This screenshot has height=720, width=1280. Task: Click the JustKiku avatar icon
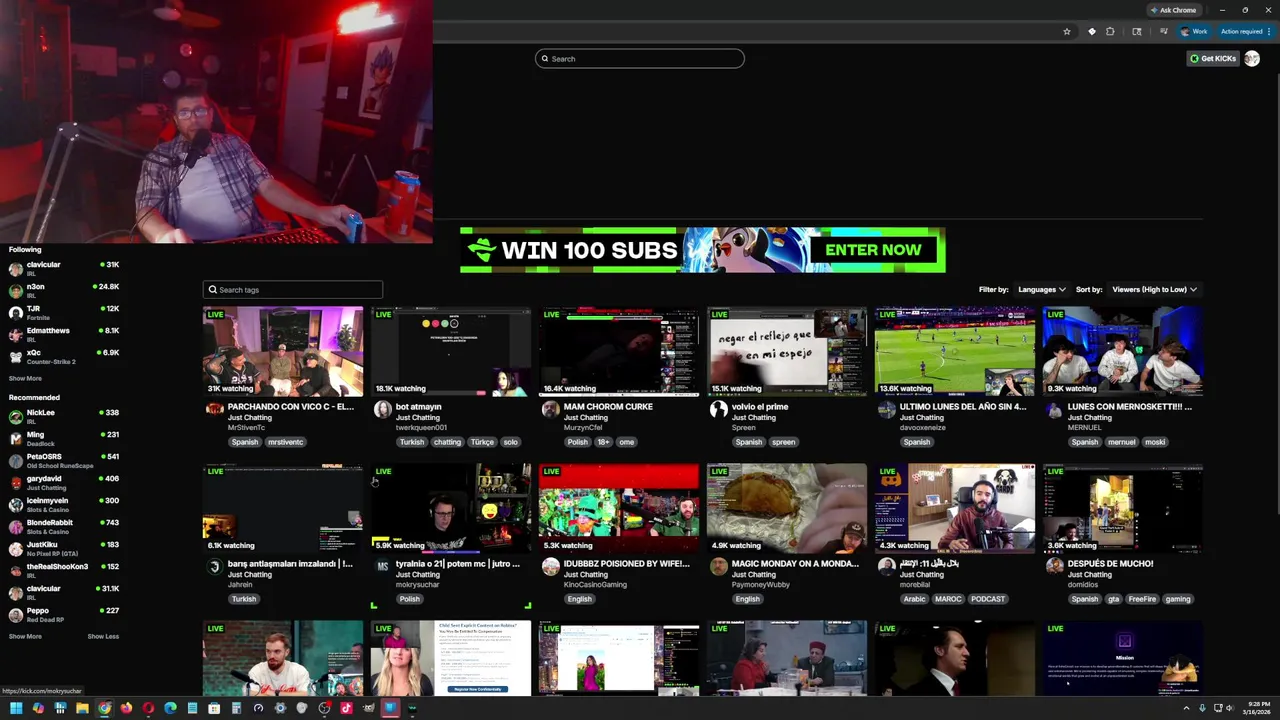[x=16, y=549]
